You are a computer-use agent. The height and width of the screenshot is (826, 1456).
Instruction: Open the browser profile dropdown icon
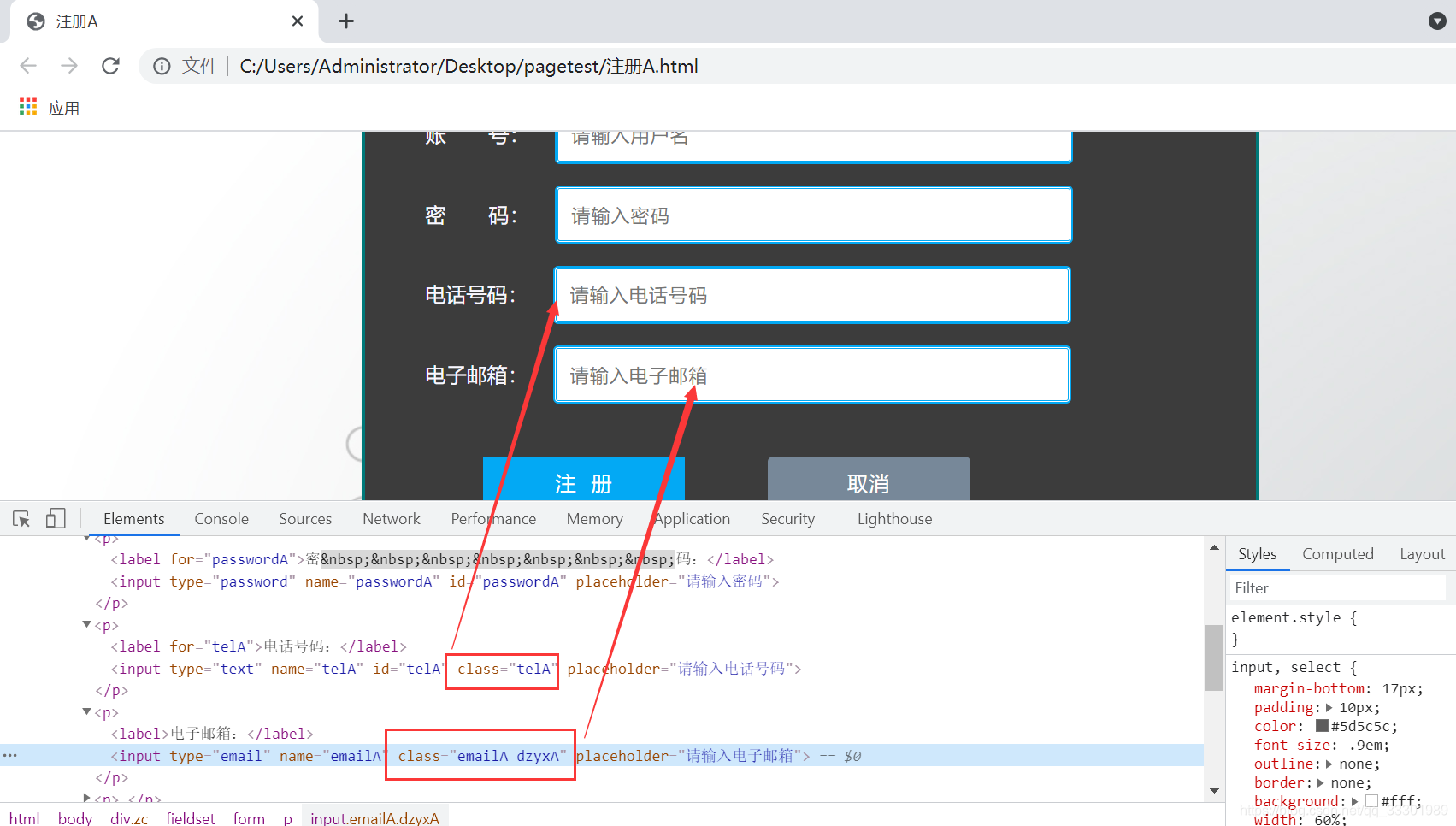point(1437,21)
